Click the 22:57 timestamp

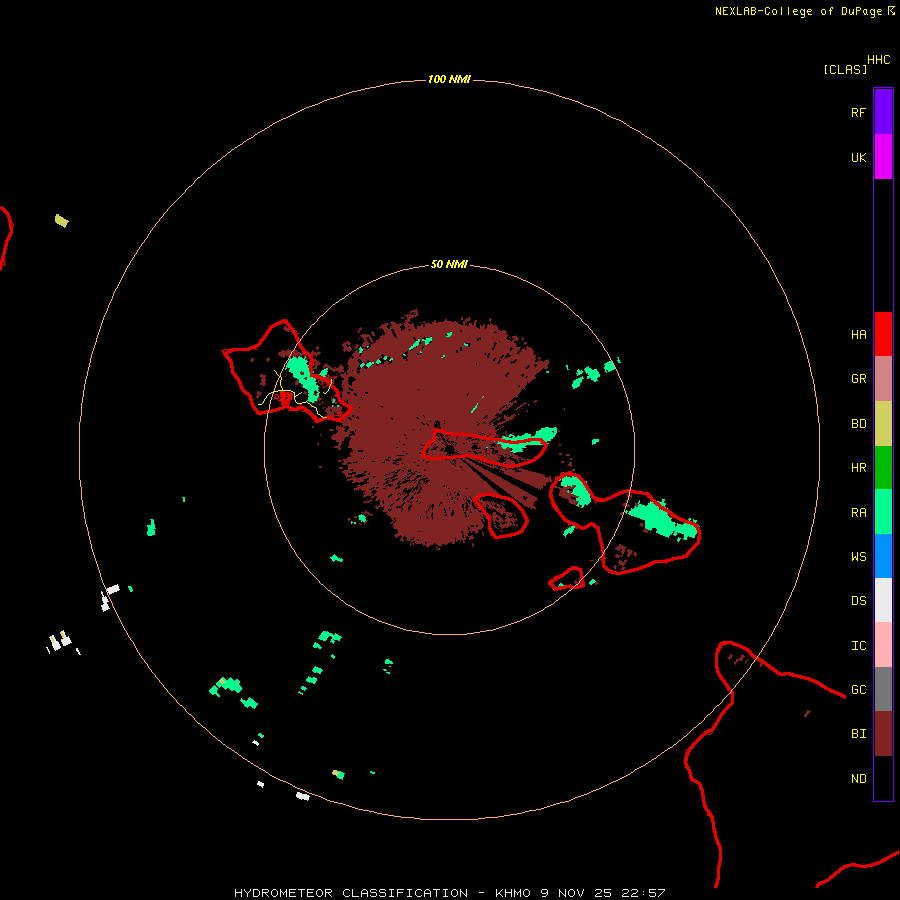click(x=644, y=893)
